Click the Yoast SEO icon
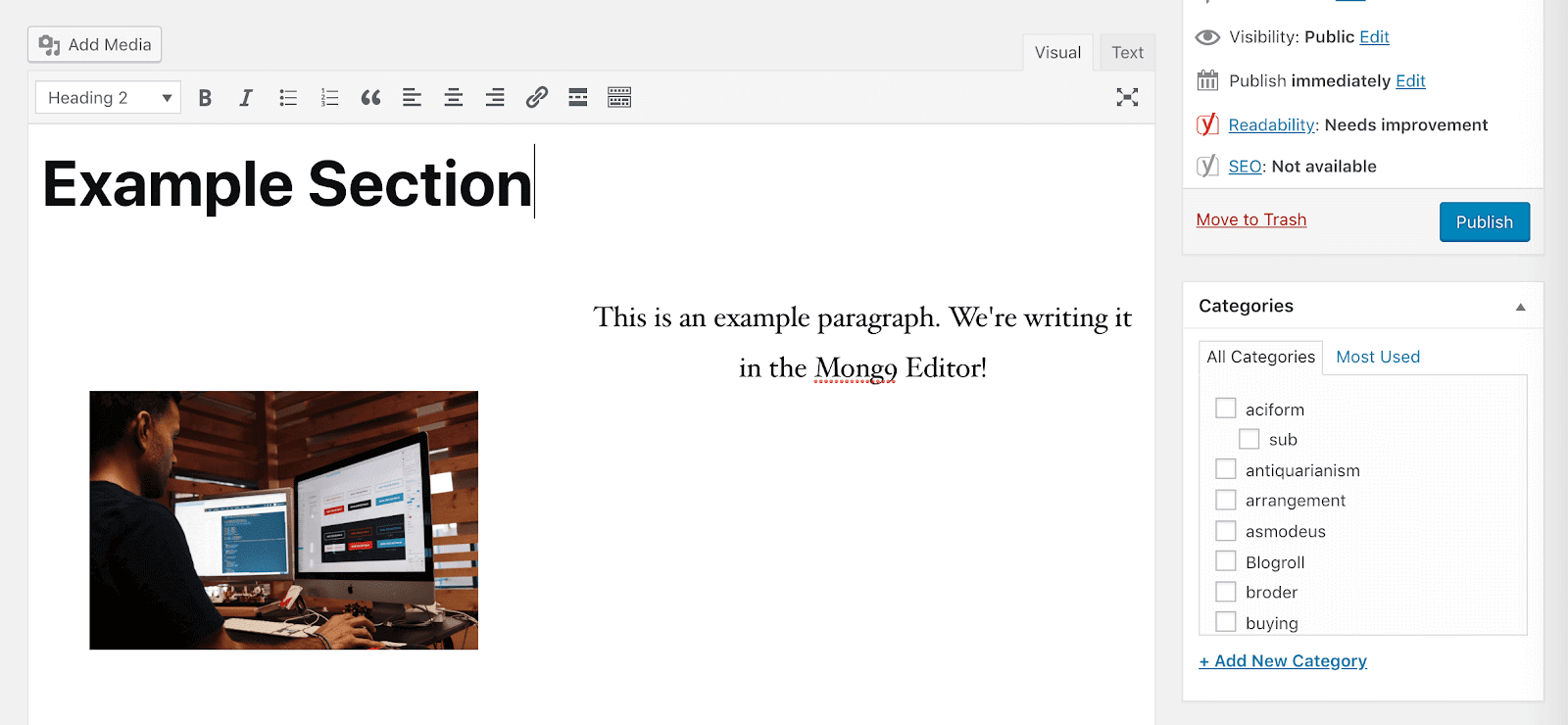This screenshot has width=1568, height=725. click(1207, 166)
